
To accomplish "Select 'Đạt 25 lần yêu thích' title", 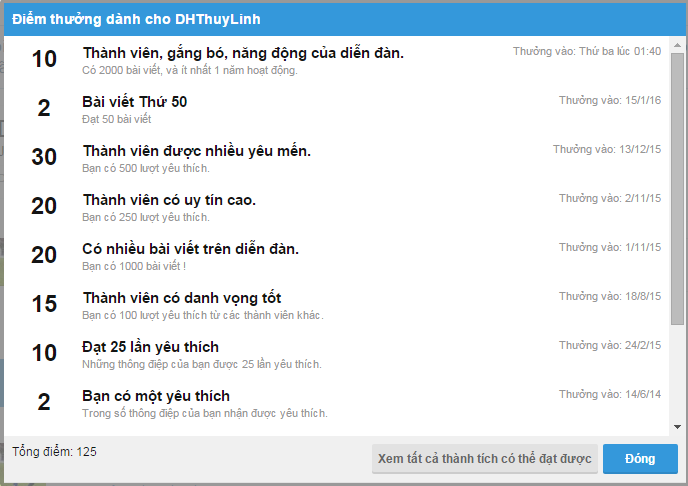I will (x=150, y=347).
